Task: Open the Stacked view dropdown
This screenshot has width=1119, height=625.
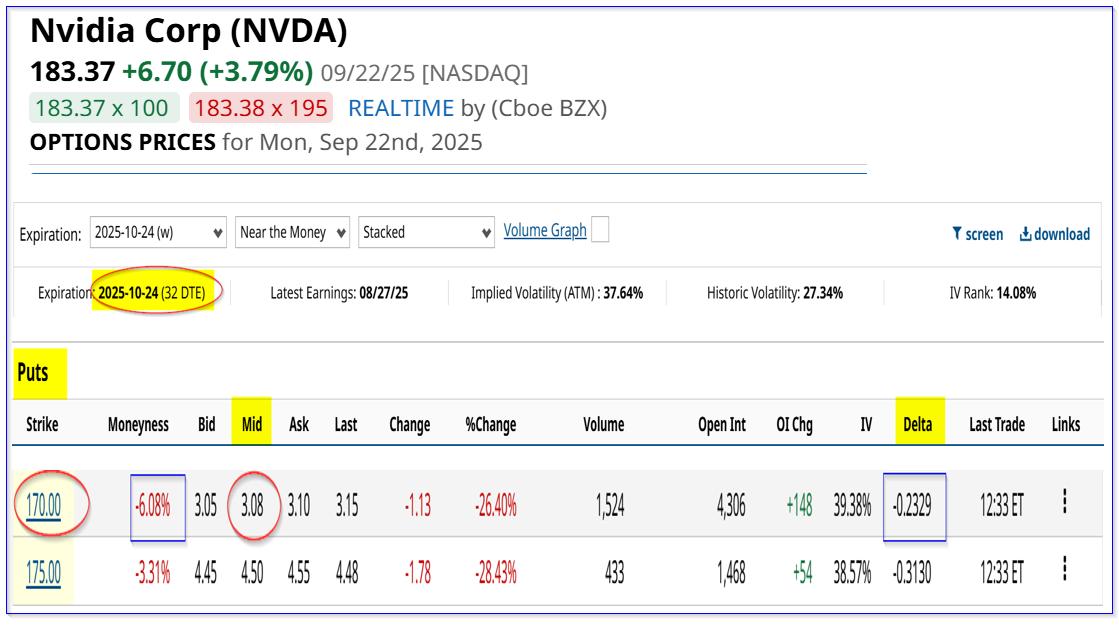Action: (x=426, y=233)
